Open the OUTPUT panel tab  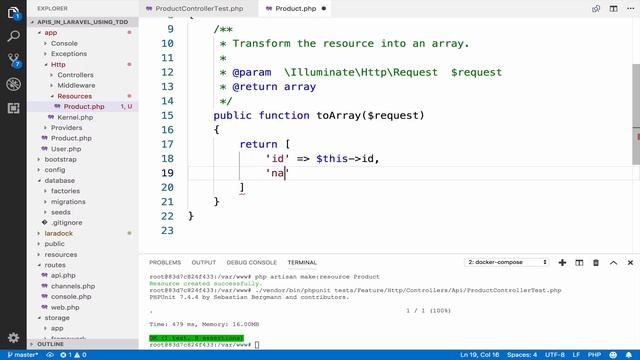(x=204, y=262)
